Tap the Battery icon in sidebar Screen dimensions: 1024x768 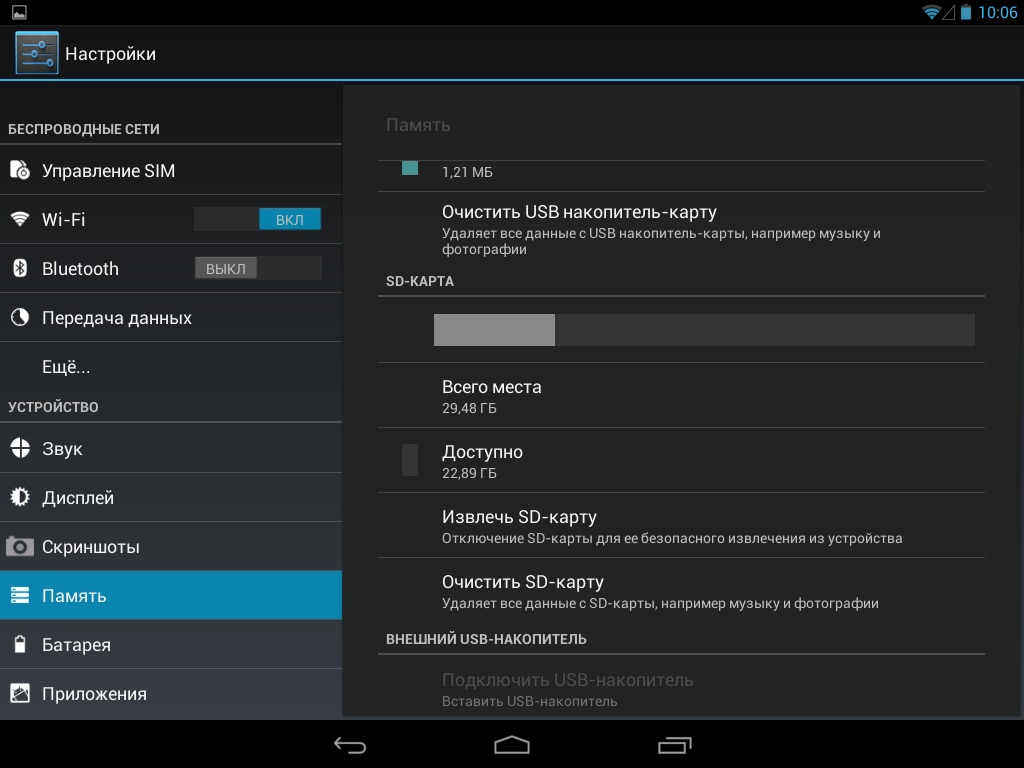[20, 645]
